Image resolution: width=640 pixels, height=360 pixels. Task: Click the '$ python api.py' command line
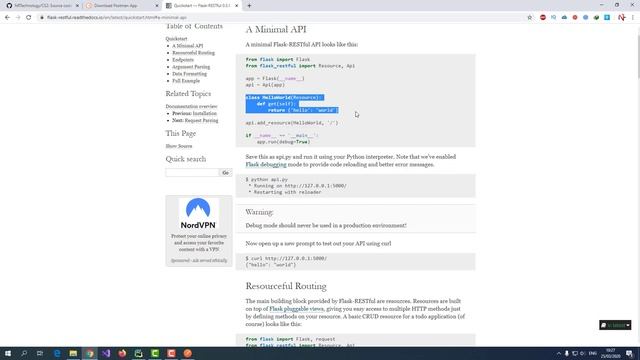(267, 179)
